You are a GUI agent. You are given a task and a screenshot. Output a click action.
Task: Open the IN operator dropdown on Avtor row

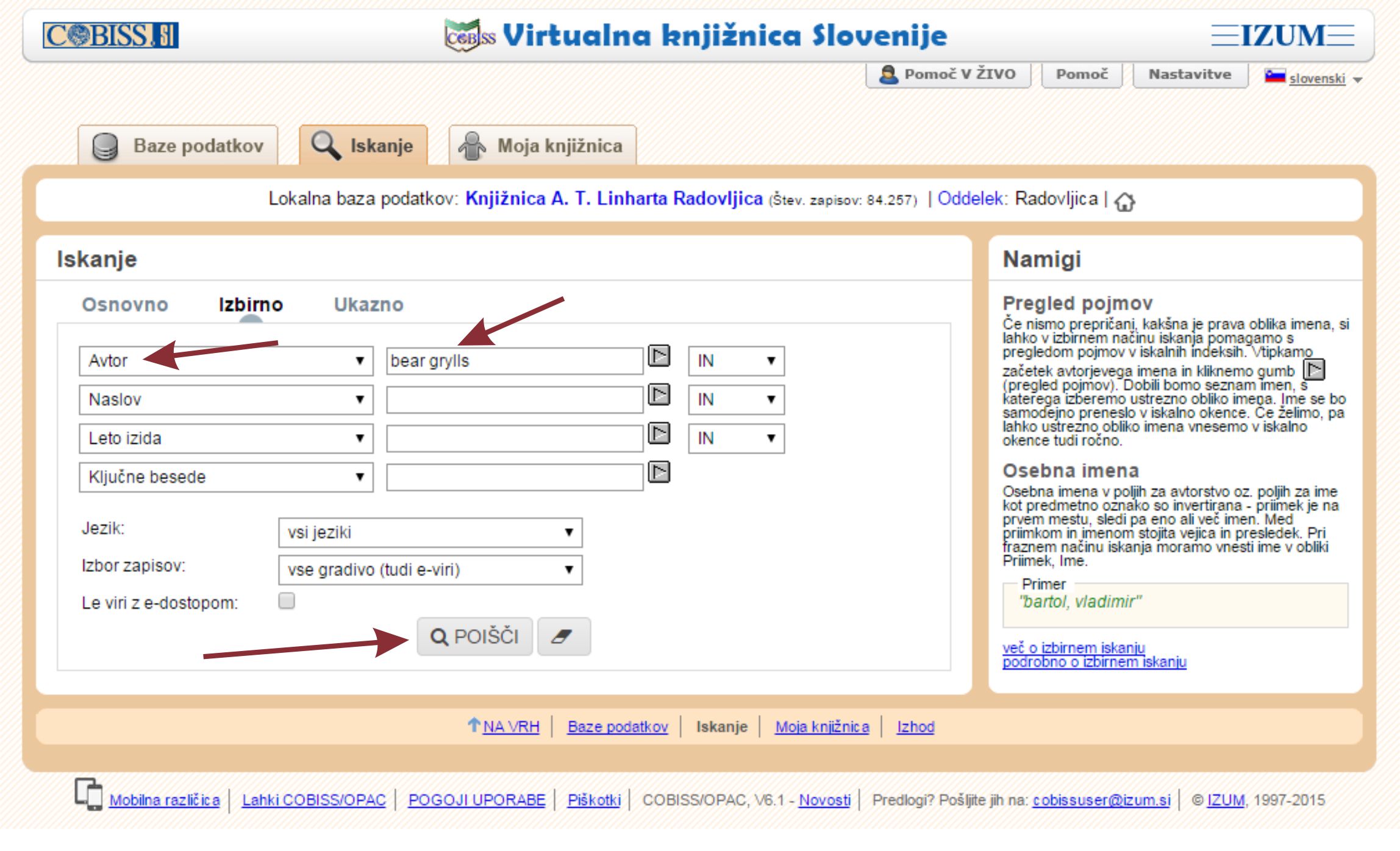point(737,361)
